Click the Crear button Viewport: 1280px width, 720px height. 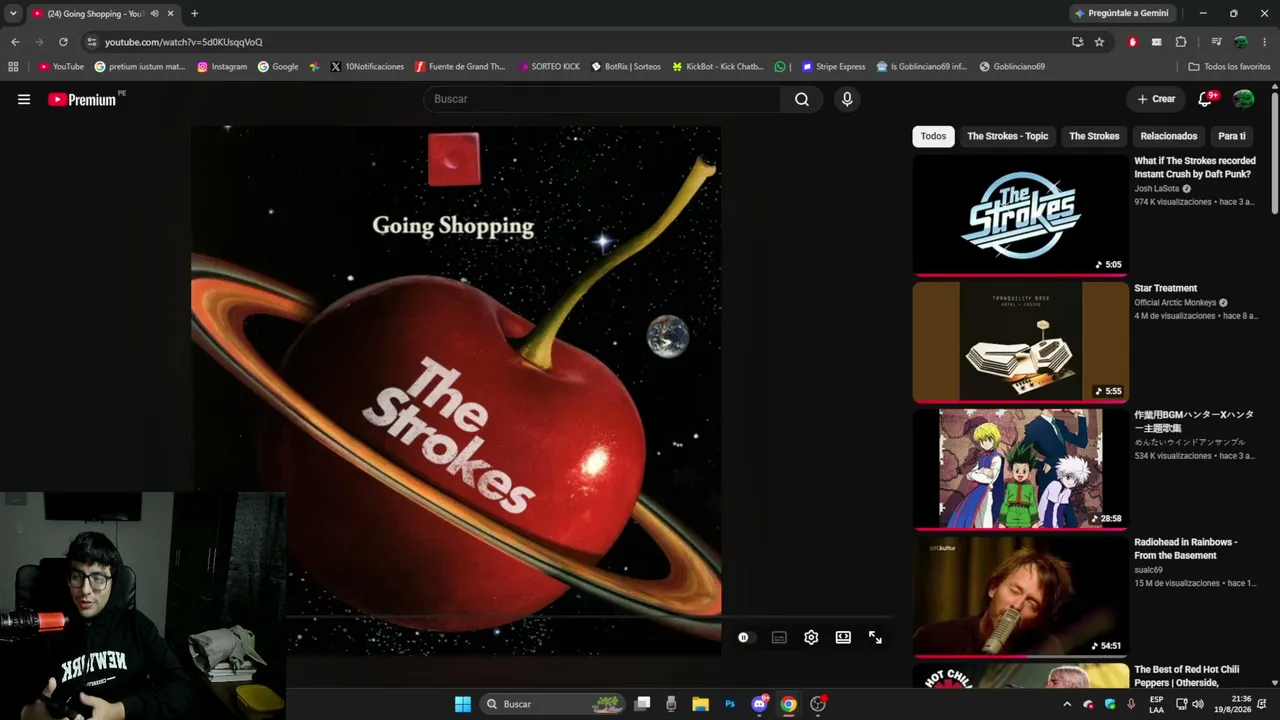[x=1156, y=99]
